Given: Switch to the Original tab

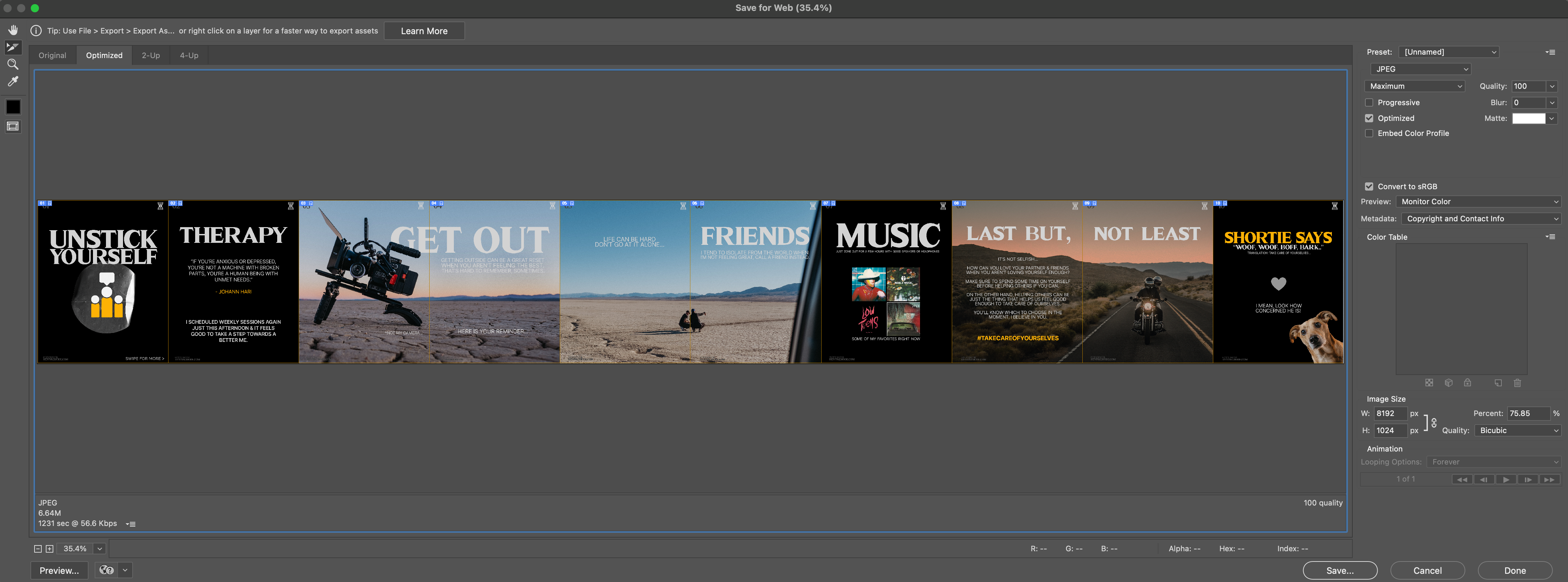Looking at the screenshot, I should (x=52, y=55).
